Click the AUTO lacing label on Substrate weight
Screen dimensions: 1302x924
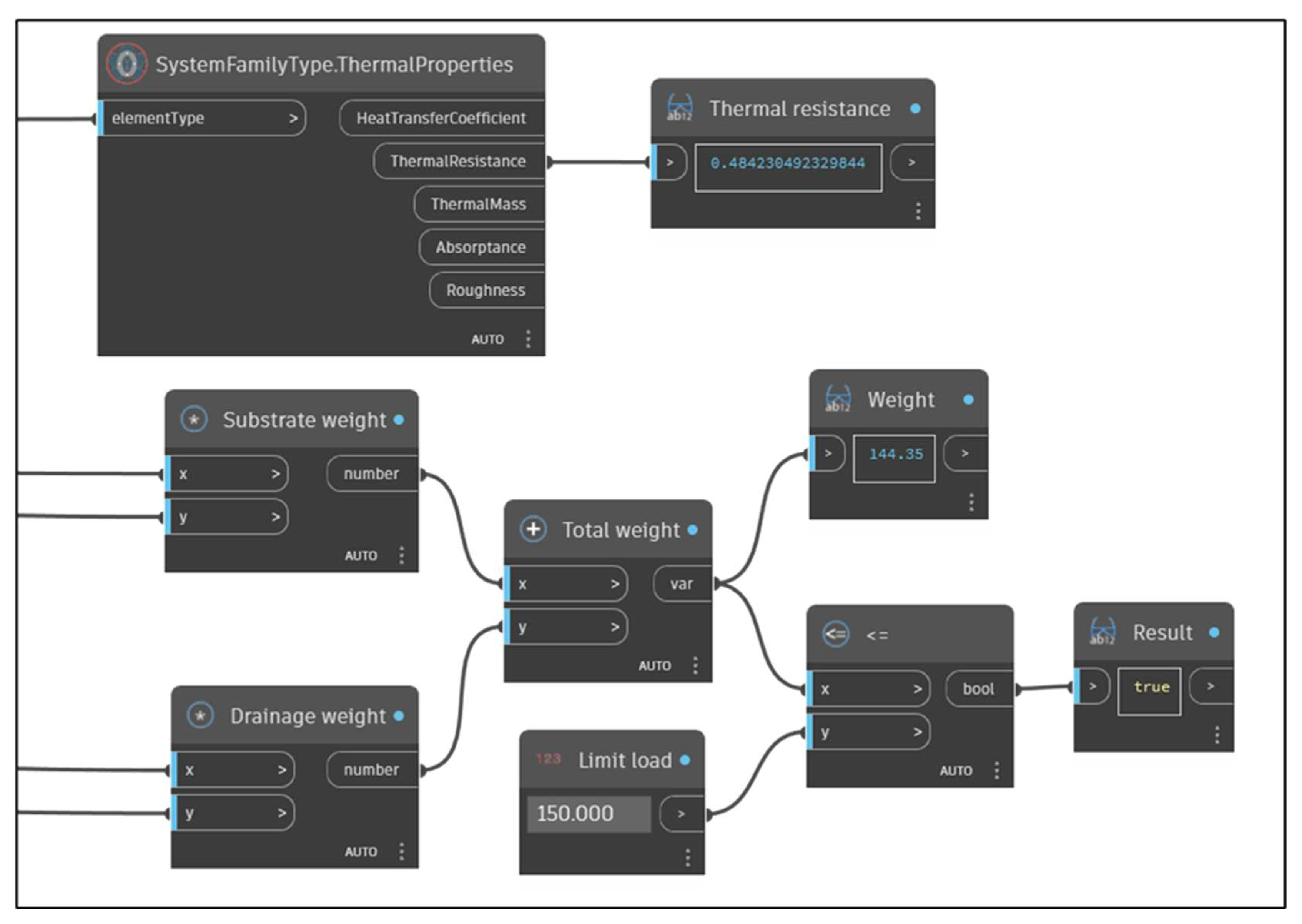[x=361, y=555]
